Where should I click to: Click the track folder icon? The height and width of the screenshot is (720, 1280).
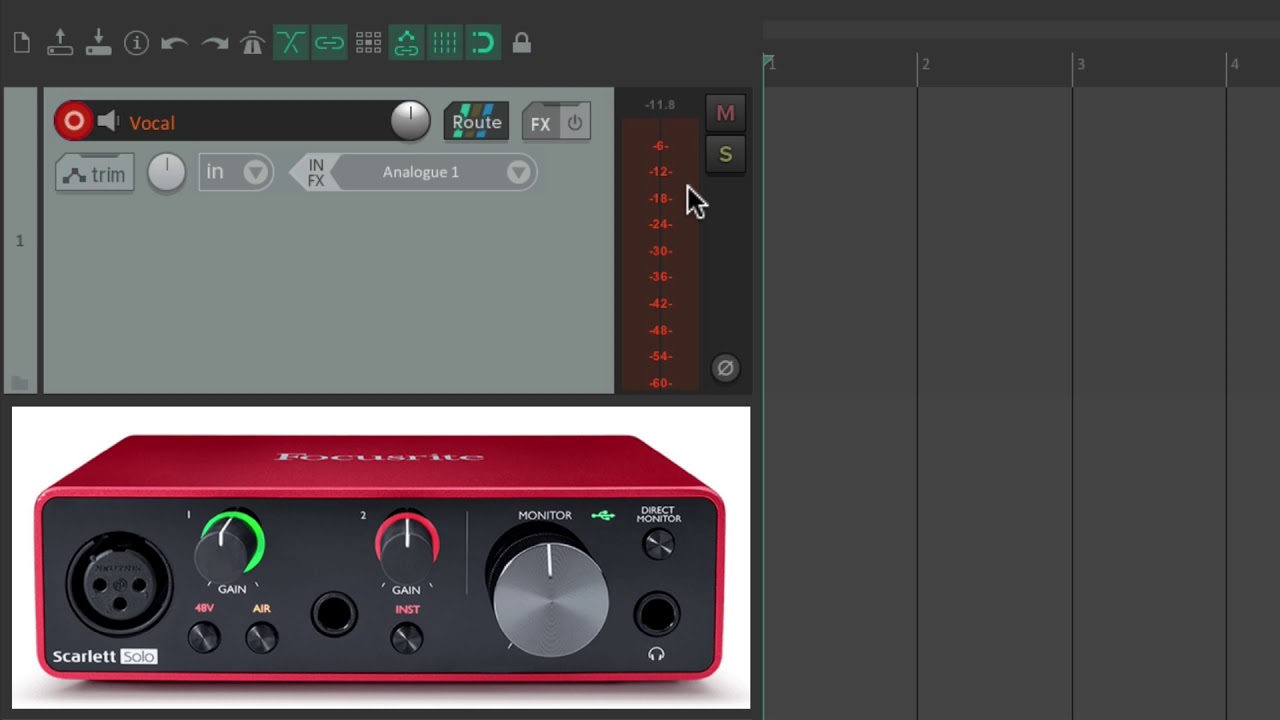19,382
